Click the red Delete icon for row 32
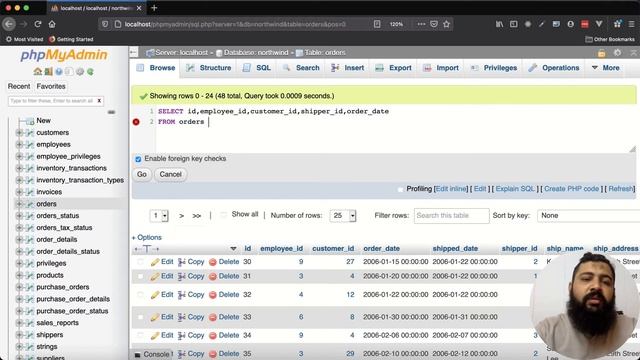Image resolution: width=640 pixels, height=360 pixels. [x=212, y=295]
